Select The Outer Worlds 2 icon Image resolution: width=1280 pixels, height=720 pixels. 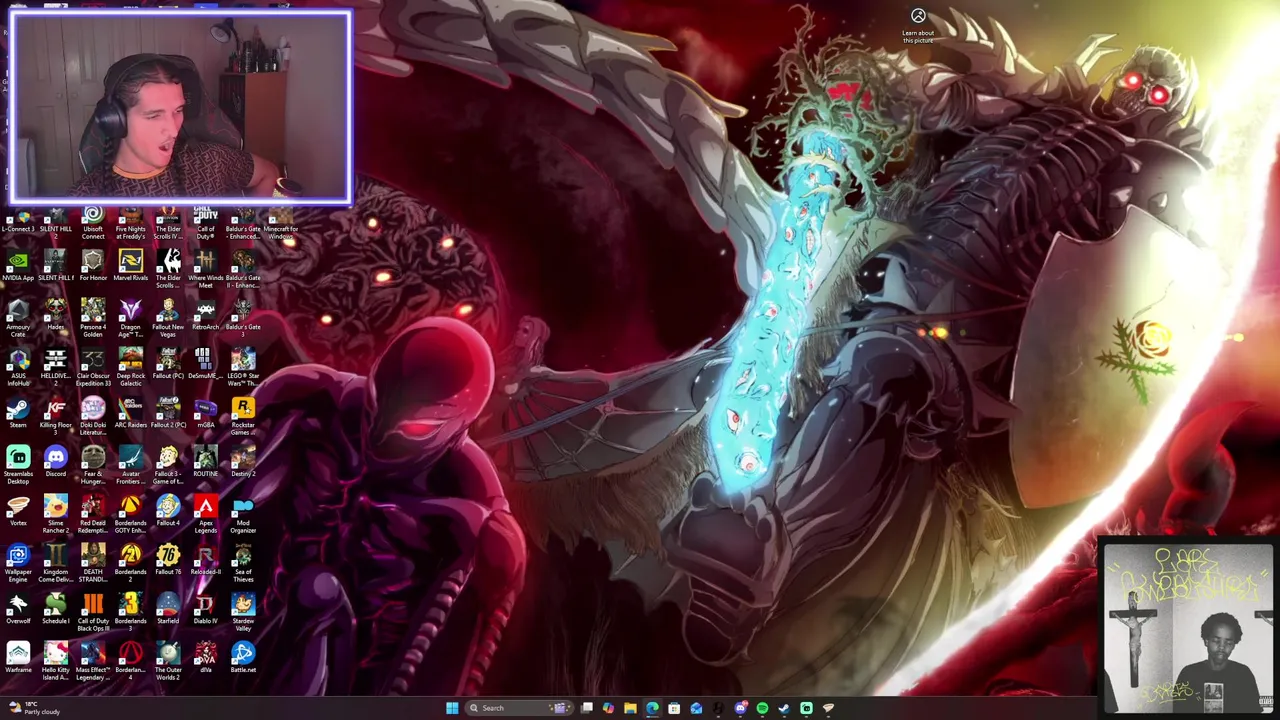(168, 662)
